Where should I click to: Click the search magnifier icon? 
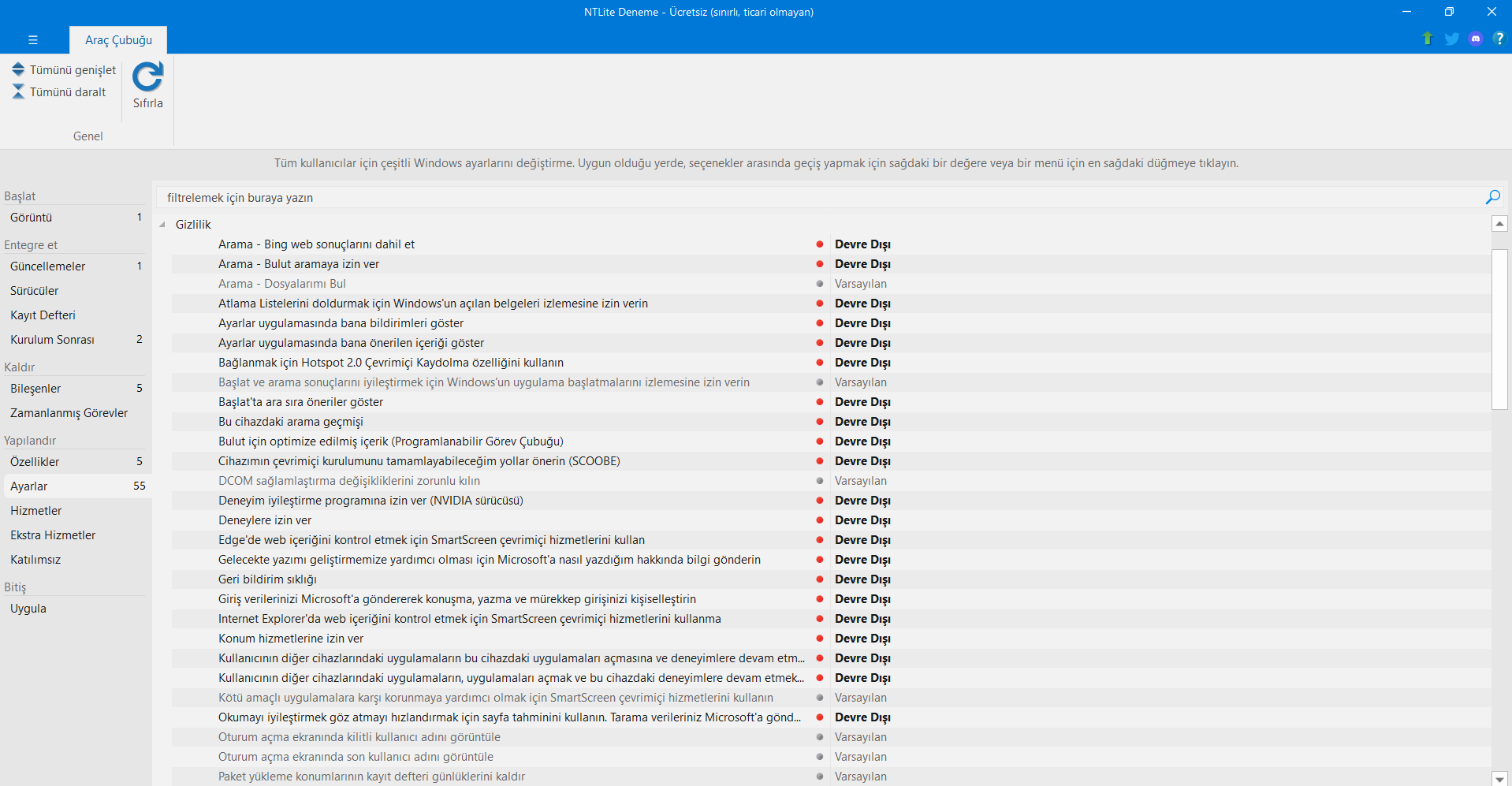click(x=1492, y=197)
